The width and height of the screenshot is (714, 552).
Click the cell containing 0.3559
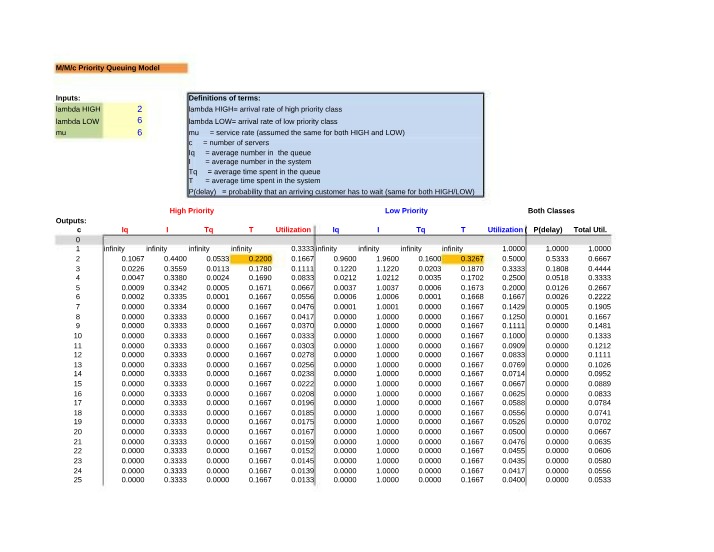[175, 269]
